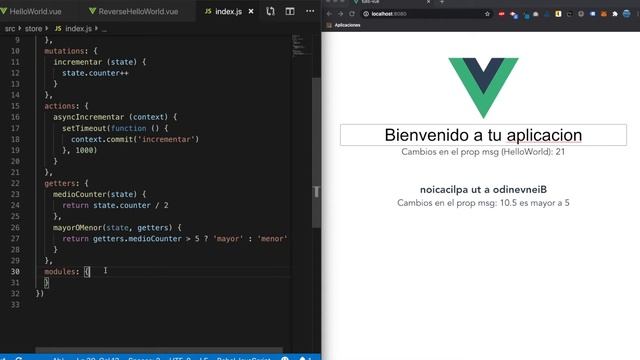The height and width of the screenshot is (360, 640).
Task: Click line number 10 in the gutter
Action: (15, 51)
